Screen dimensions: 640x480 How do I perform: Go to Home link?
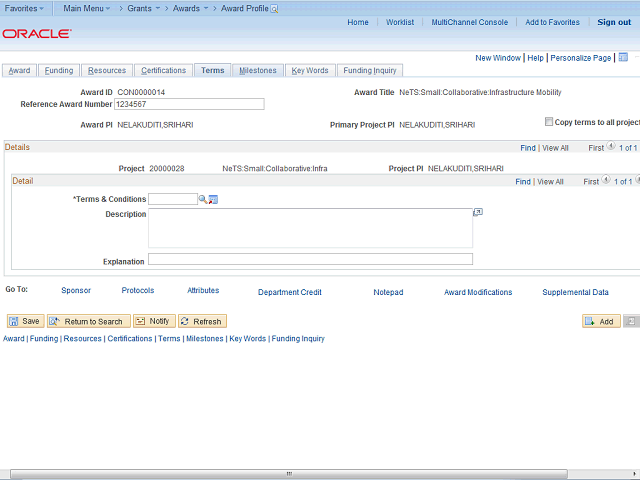358,22
